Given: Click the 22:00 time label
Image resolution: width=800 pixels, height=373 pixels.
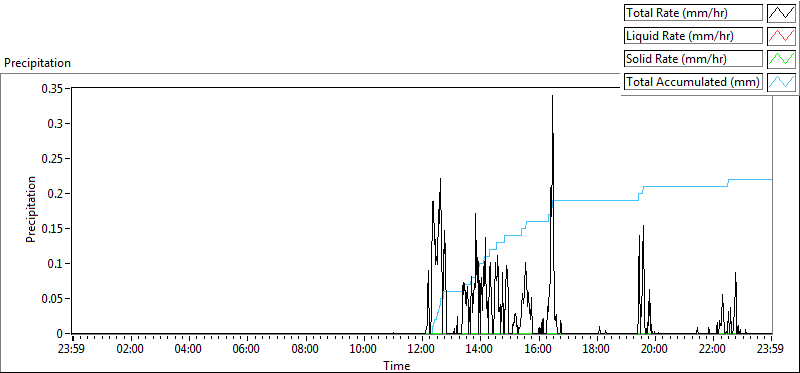Looking at the screenshot, I should point(713,350).
